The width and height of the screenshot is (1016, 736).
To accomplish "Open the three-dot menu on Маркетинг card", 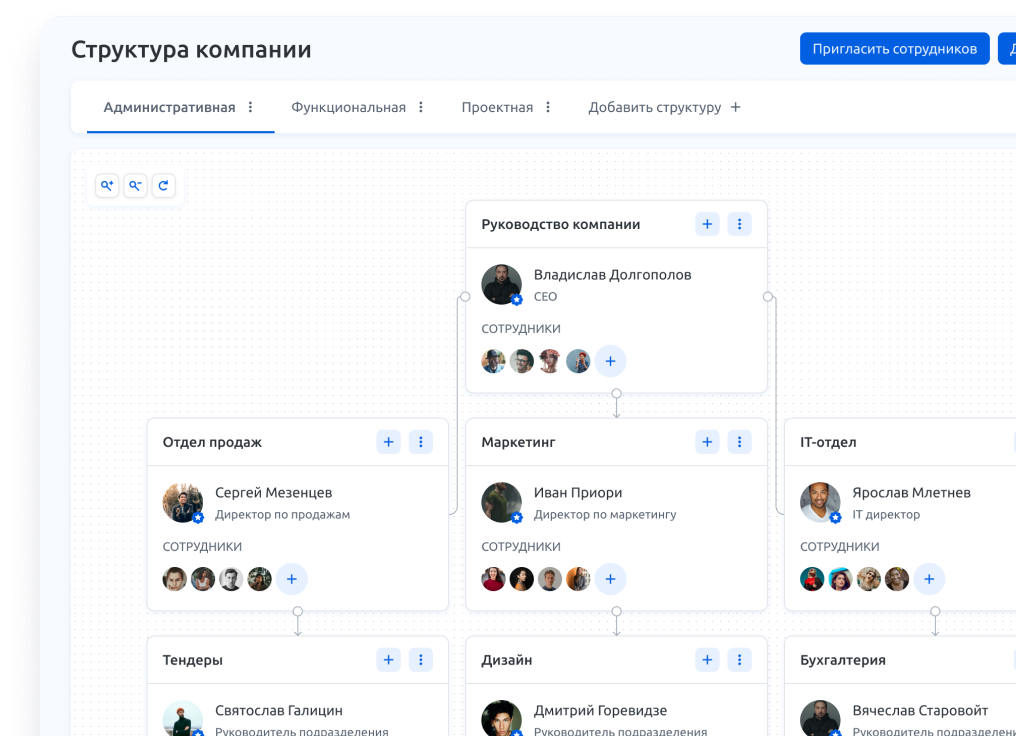I will point(739,441).
